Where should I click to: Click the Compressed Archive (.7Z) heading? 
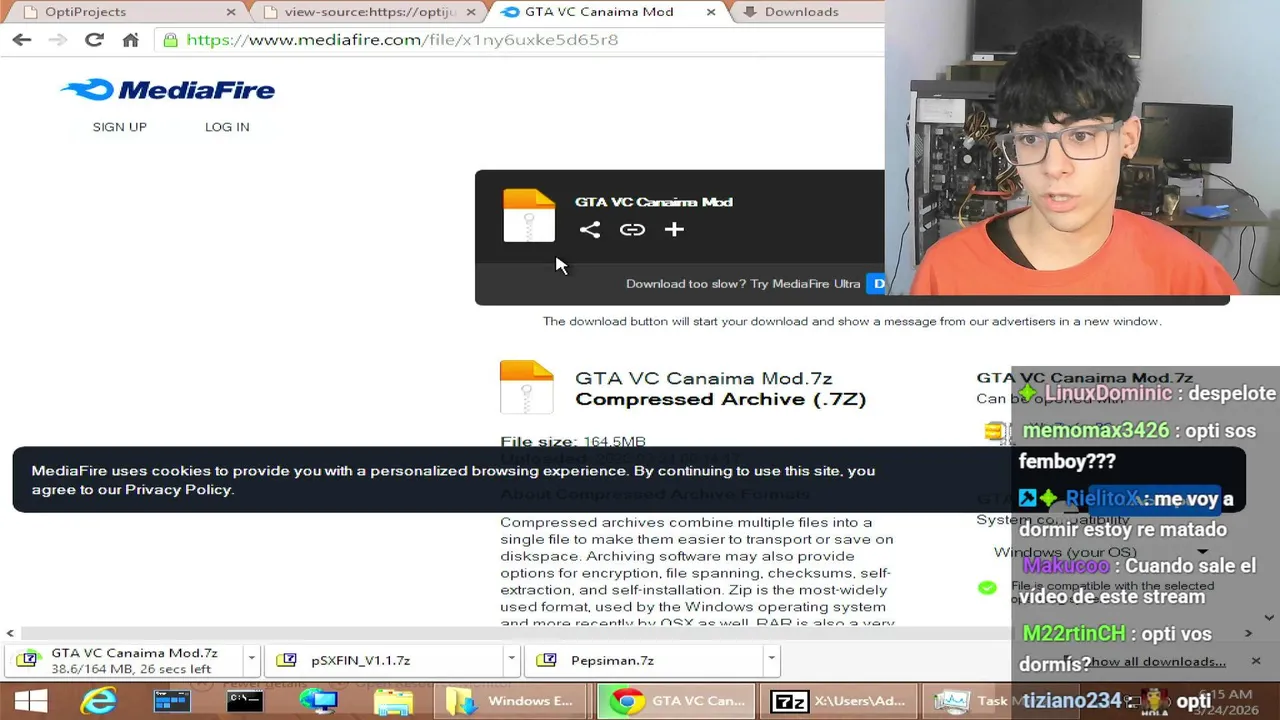pos(720,399)
